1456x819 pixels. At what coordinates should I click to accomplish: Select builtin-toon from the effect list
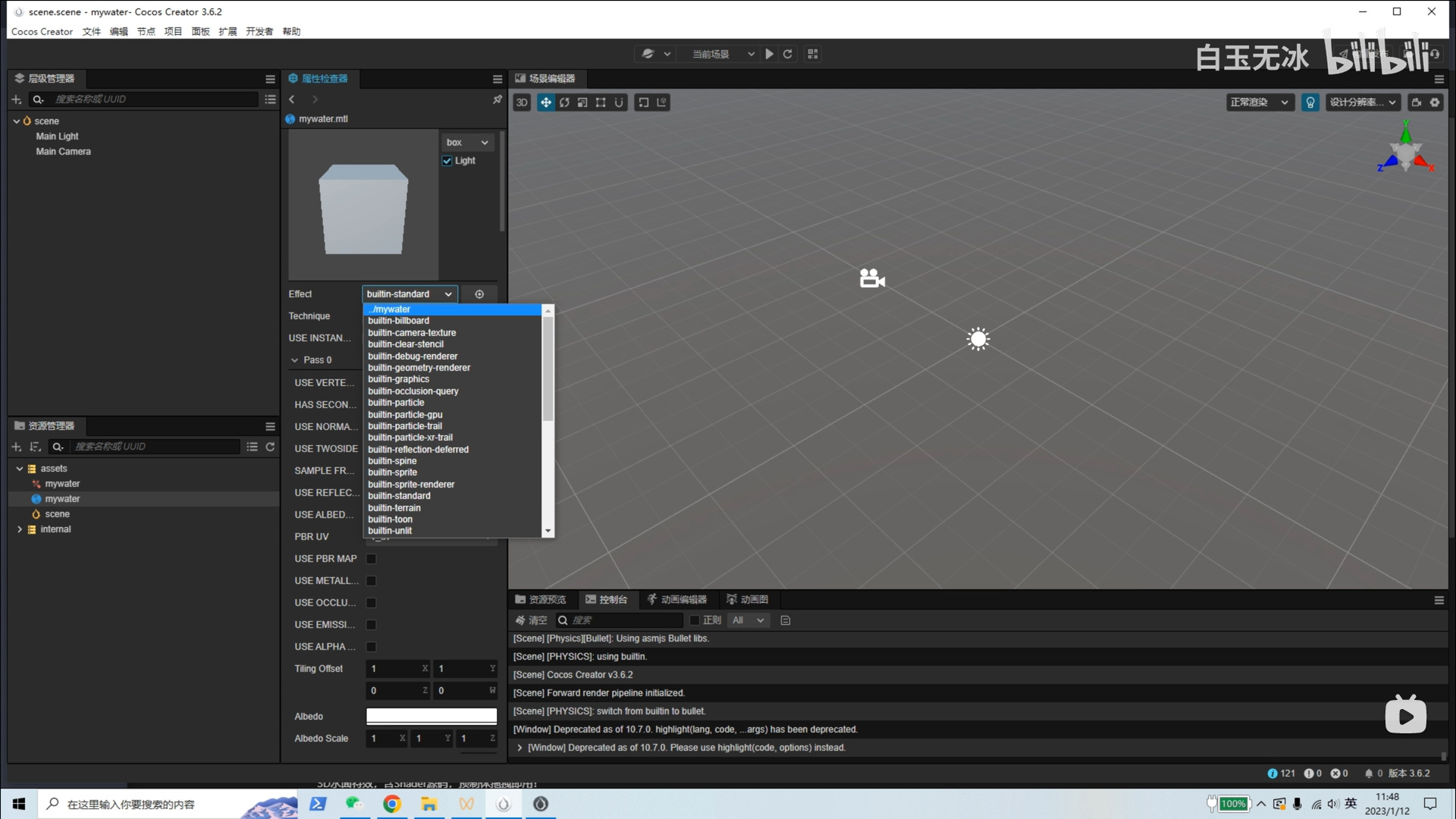coord(391,519)
